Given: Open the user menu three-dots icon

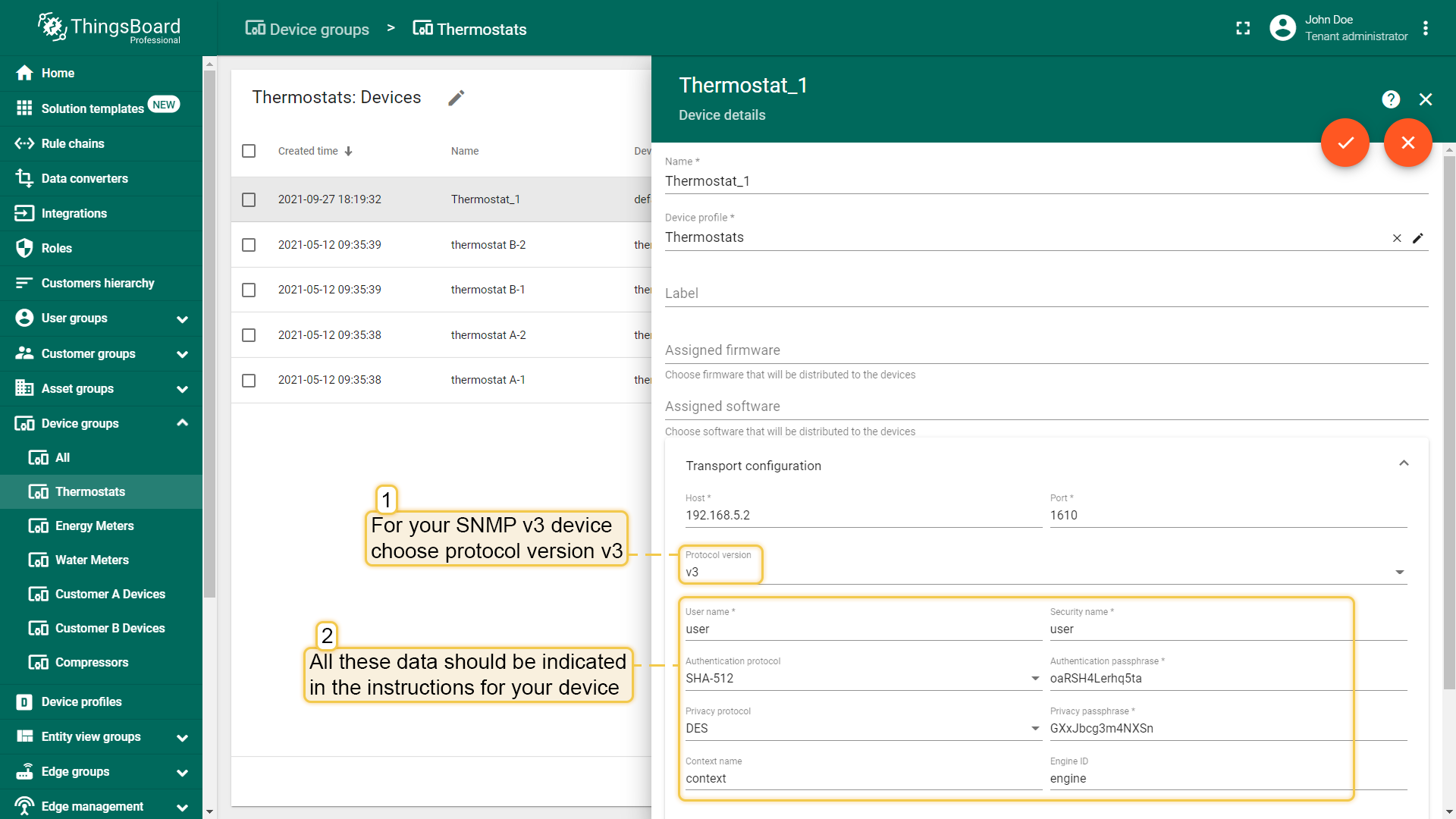Looking at the screenshot, I should point(1426,28).
